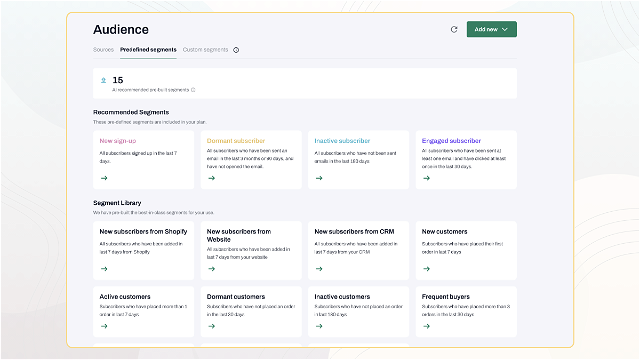Click the arrow on the Engaged subscriber card
Image resolution: width=640 pixels, height=360 pixels.
(x=427, y=178)
